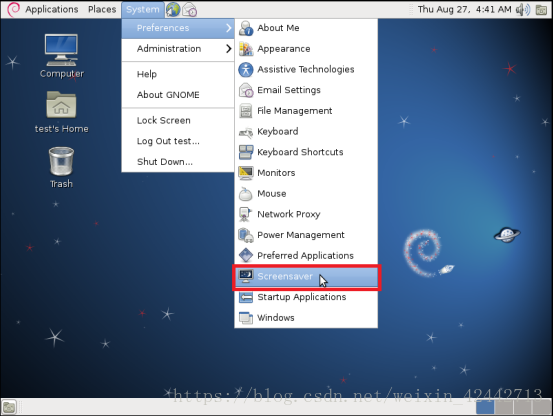
Task: Open Email Settings label
Action: point(289,90)
